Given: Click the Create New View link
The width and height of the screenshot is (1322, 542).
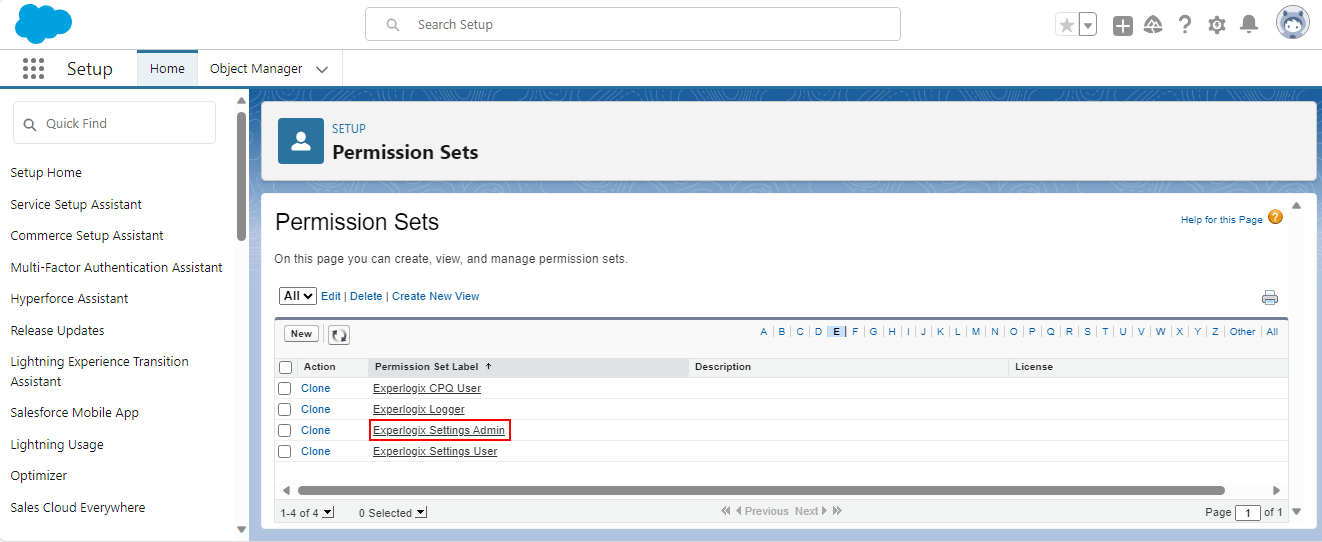Looking at the screenshot, I should coord(436,296).
